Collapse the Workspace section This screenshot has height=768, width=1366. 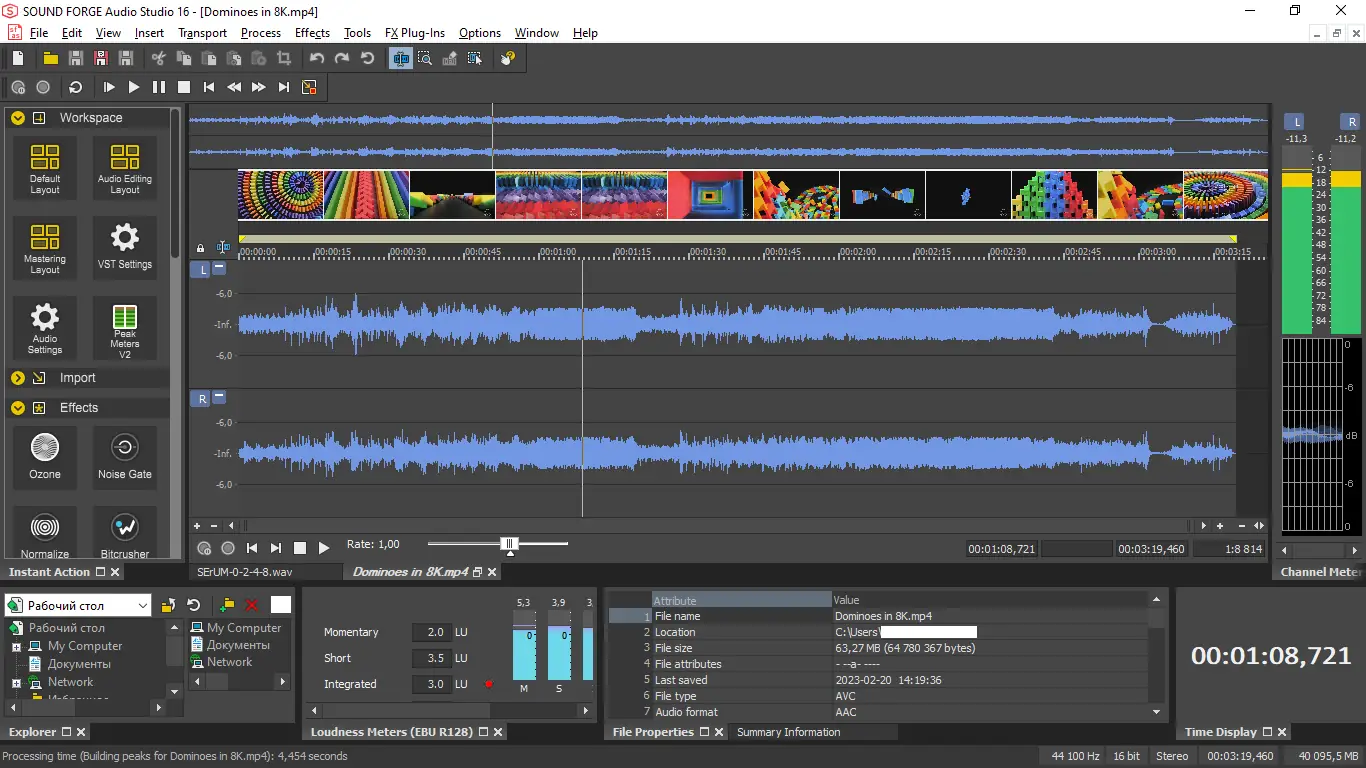click(x=17, y=118)
